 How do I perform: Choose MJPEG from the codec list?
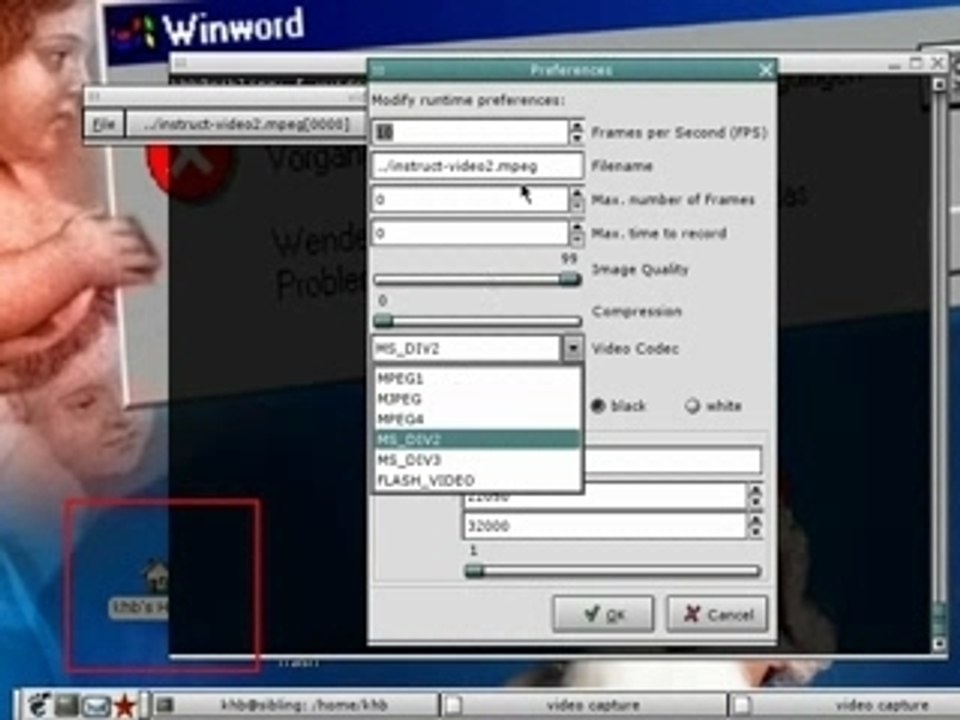coord(478,399)
